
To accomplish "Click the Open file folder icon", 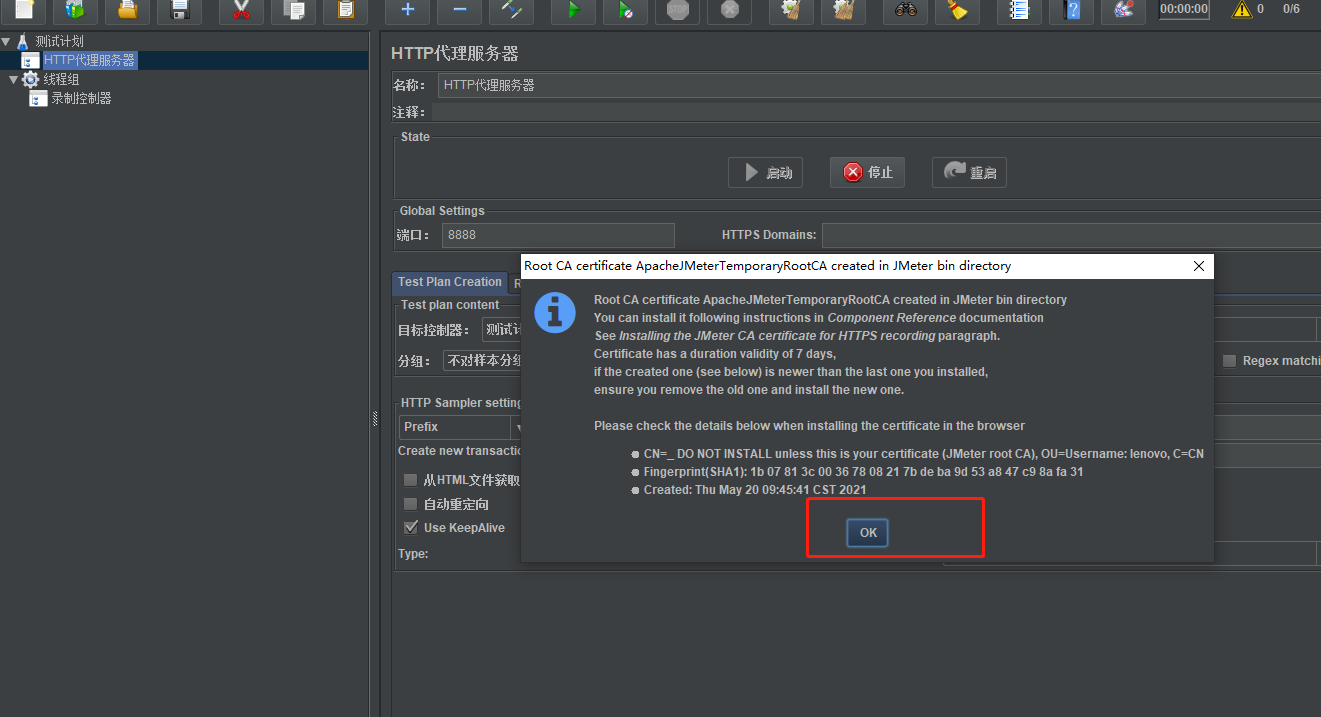I will [127, 10].
